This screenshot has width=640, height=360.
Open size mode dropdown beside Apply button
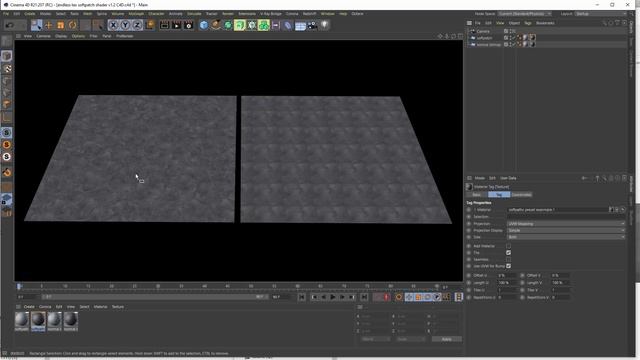411,339
